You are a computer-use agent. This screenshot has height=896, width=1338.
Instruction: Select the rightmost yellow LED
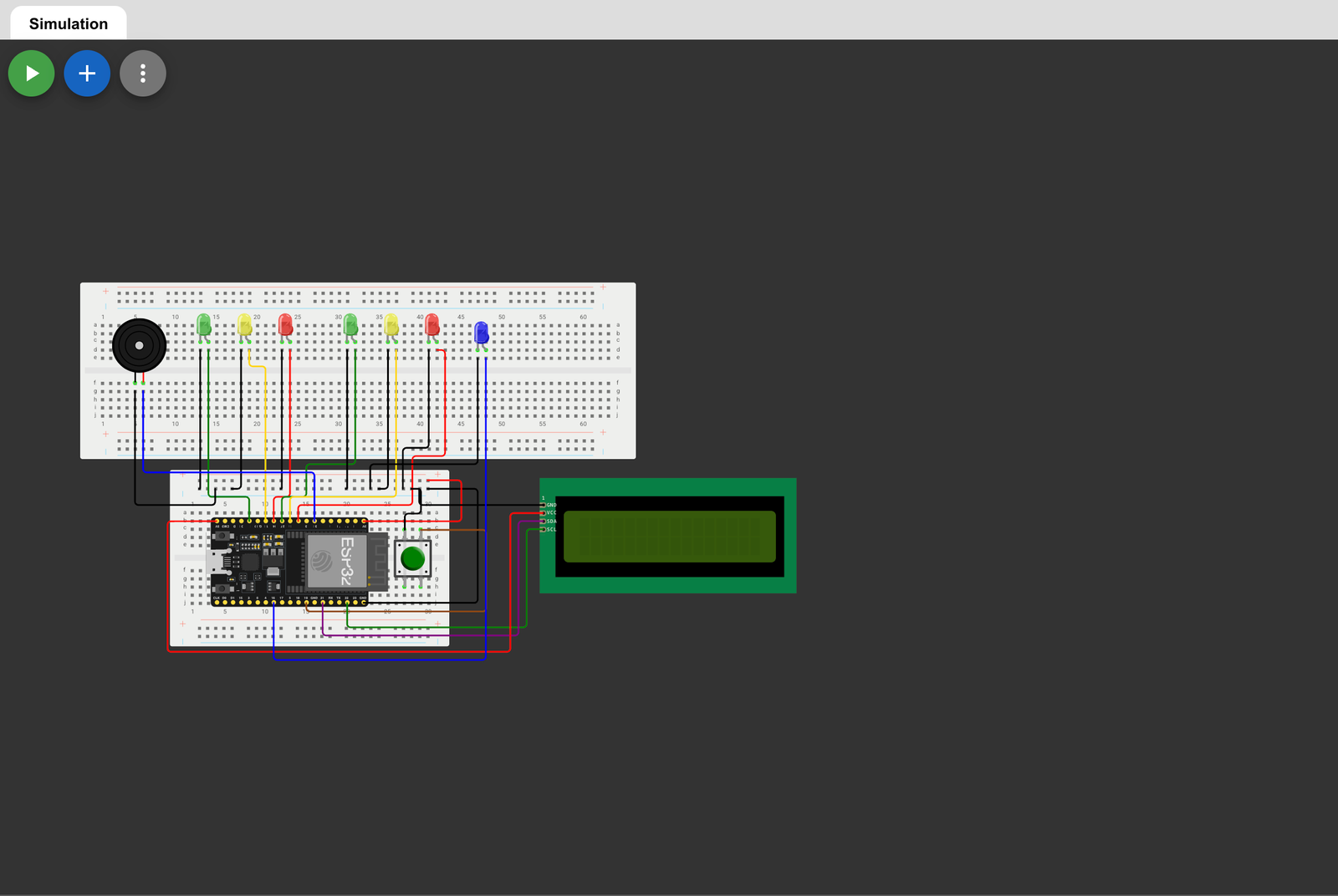coord(391,325)
